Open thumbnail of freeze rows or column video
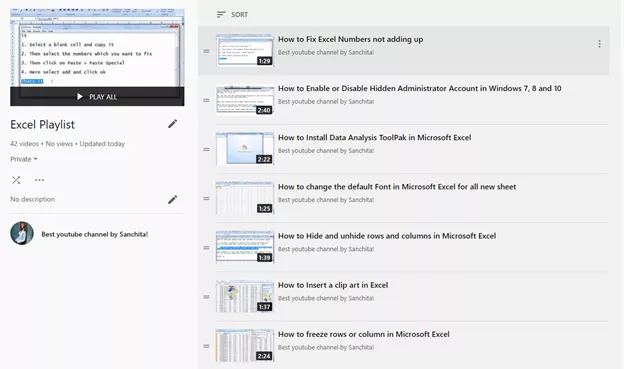Screen dimensions: 624x369 (245, 345)
